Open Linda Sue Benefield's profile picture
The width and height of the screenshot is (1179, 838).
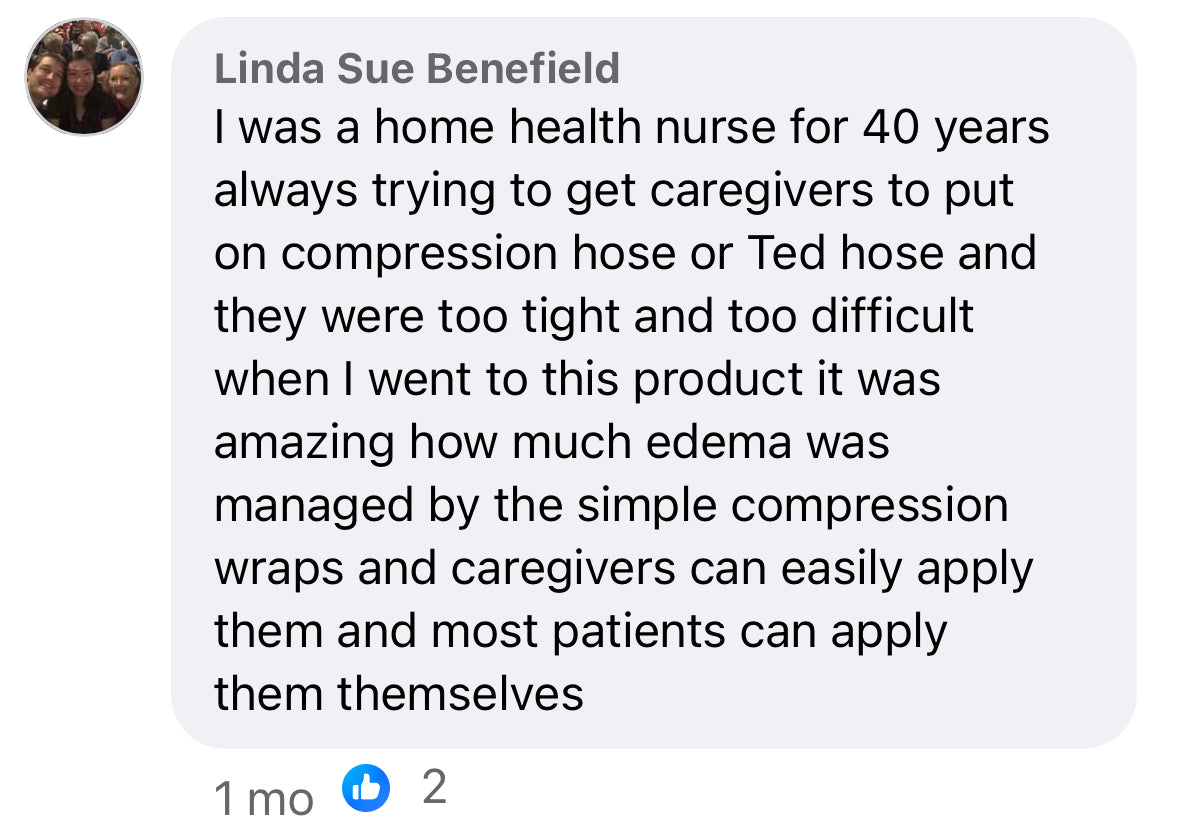[84, 77]
